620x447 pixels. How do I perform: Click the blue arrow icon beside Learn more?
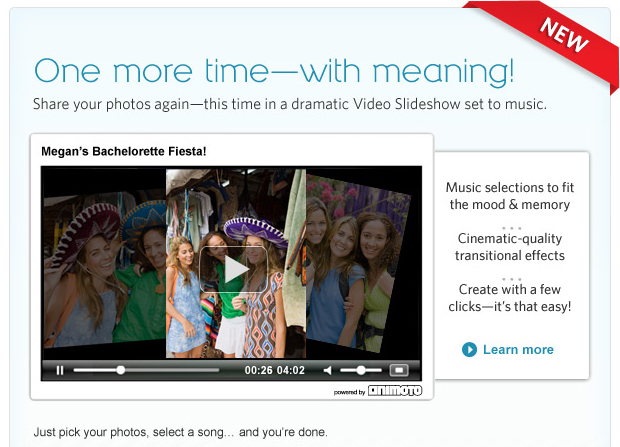pos(469,349)
